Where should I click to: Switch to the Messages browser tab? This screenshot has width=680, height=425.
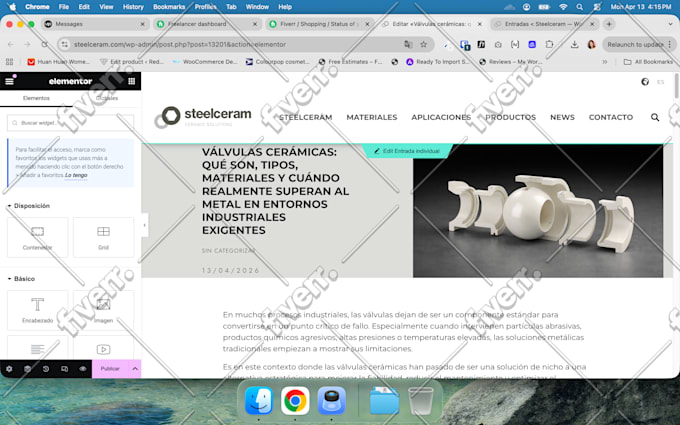tap(95, 24)
